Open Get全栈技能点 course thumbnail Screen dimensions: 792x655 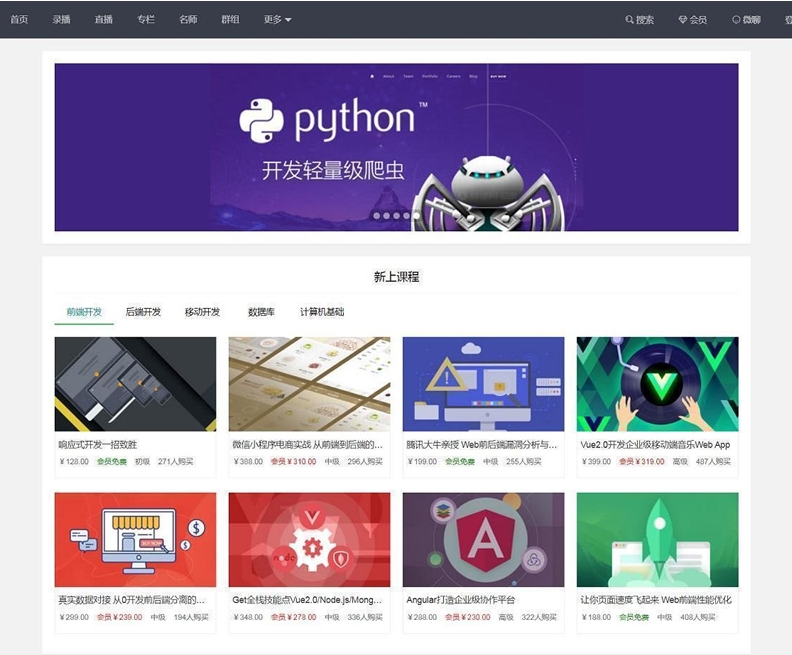coord(309,540)
